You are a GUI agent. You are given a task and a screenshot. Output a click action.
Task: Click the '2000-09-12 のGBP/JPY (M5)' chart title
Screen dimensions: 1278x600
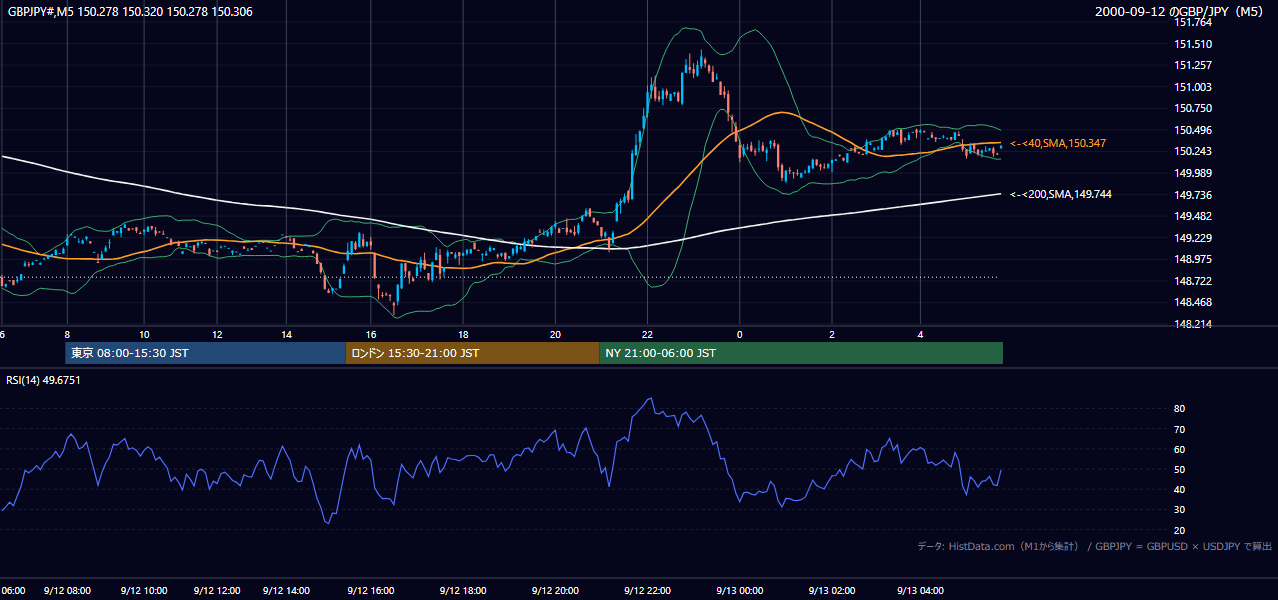click(1180, 12)
